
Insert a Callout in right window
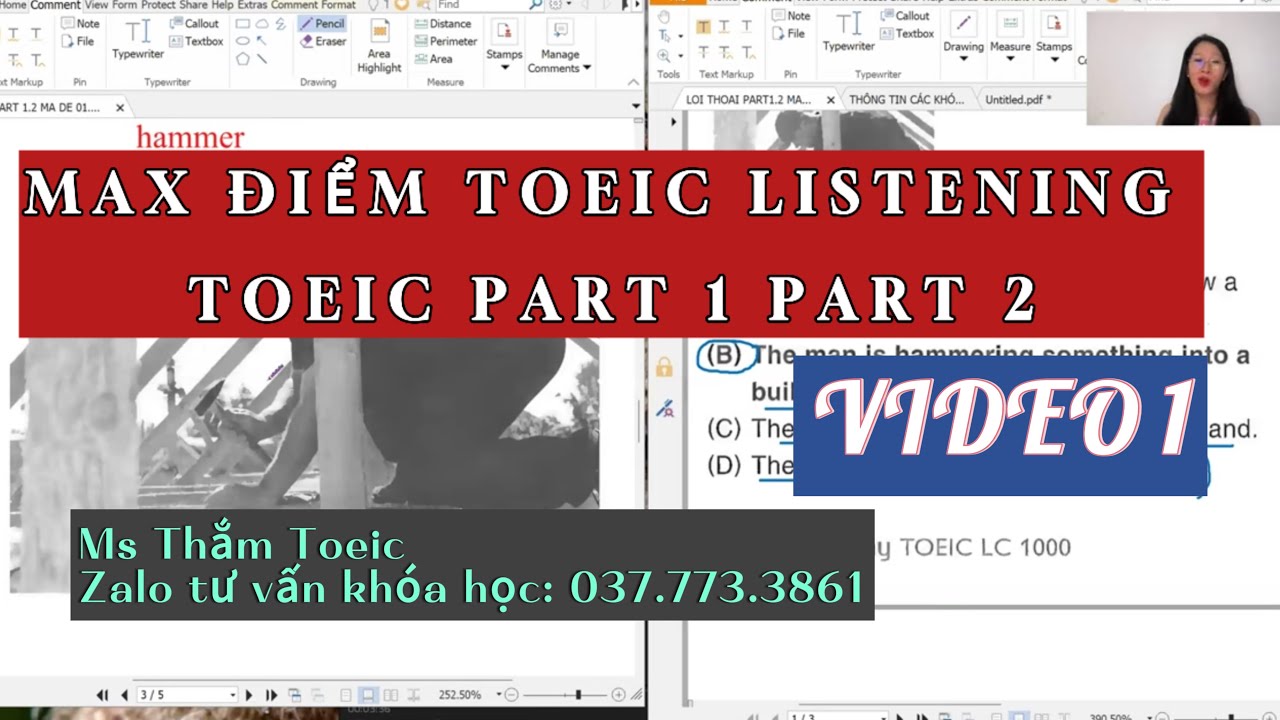point(904,16)
